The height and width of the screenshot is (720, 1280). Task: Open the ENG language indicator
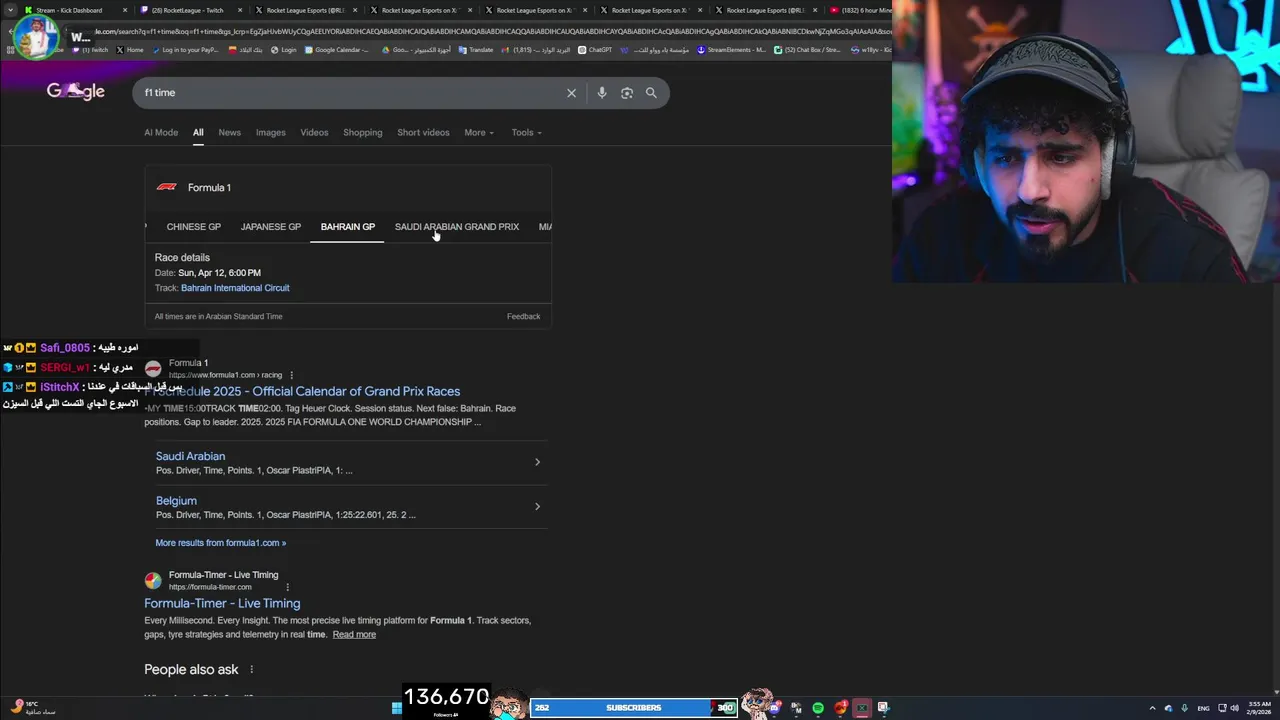[1204, 708]
